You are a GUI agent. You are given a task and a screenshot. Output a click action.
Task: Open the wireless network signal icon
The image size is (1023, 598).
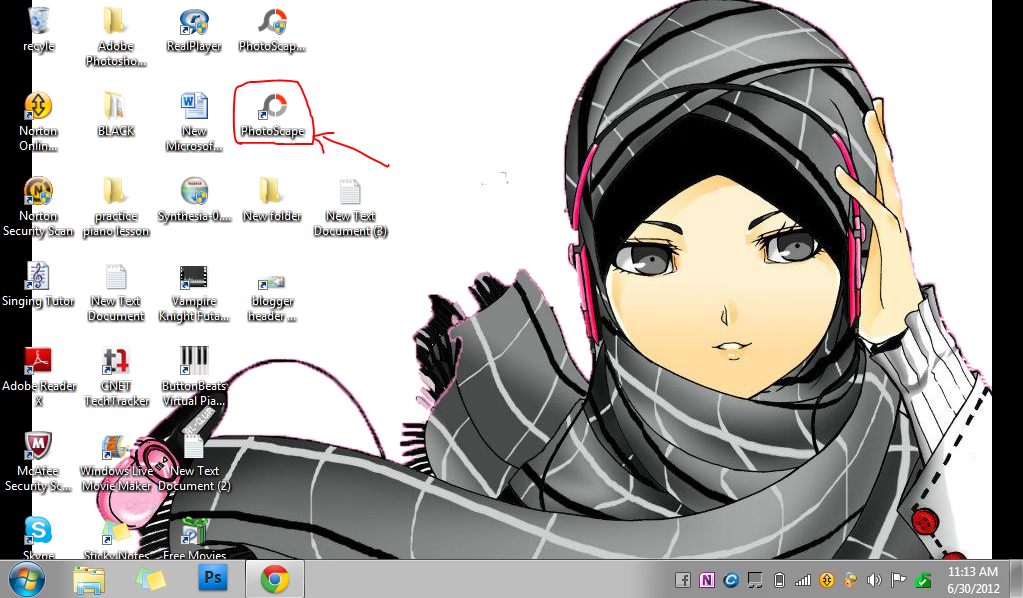click(x=802, y=580)
